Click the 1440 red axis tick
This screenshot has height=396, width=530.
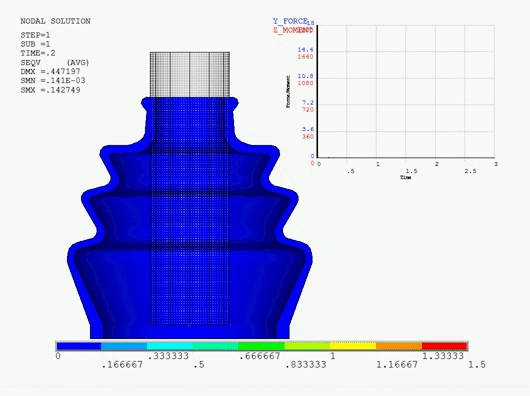305,57
